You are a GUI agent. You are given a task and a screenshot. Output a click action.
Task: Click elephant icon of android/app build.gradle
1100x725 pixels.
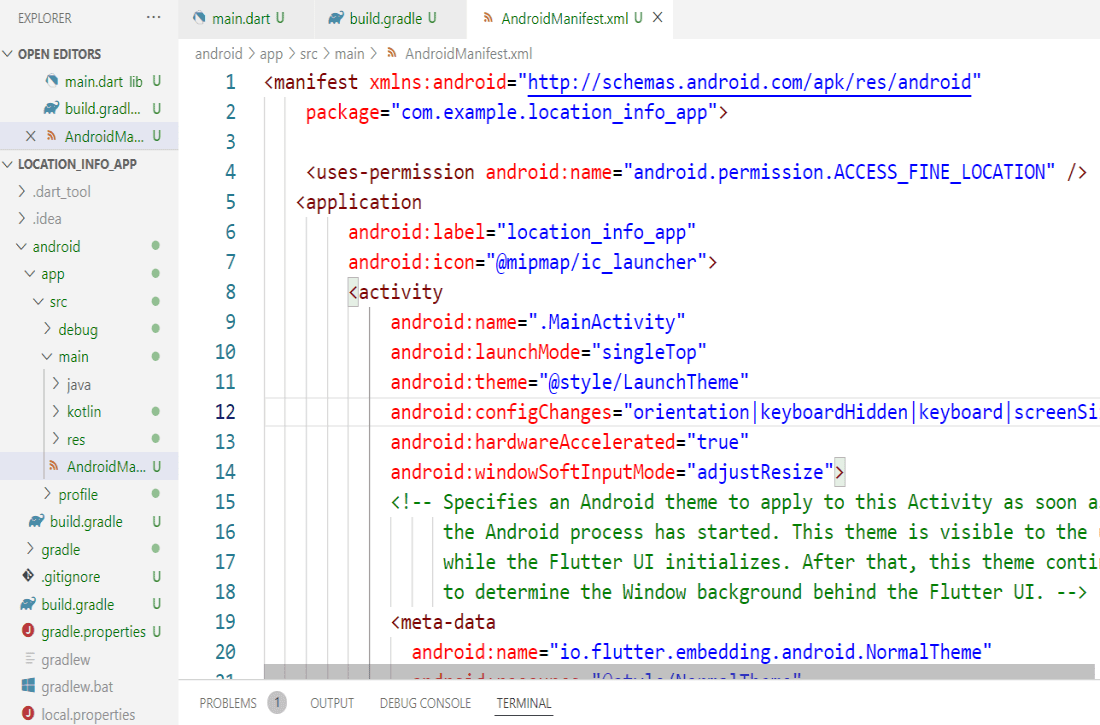coord(36,521)
